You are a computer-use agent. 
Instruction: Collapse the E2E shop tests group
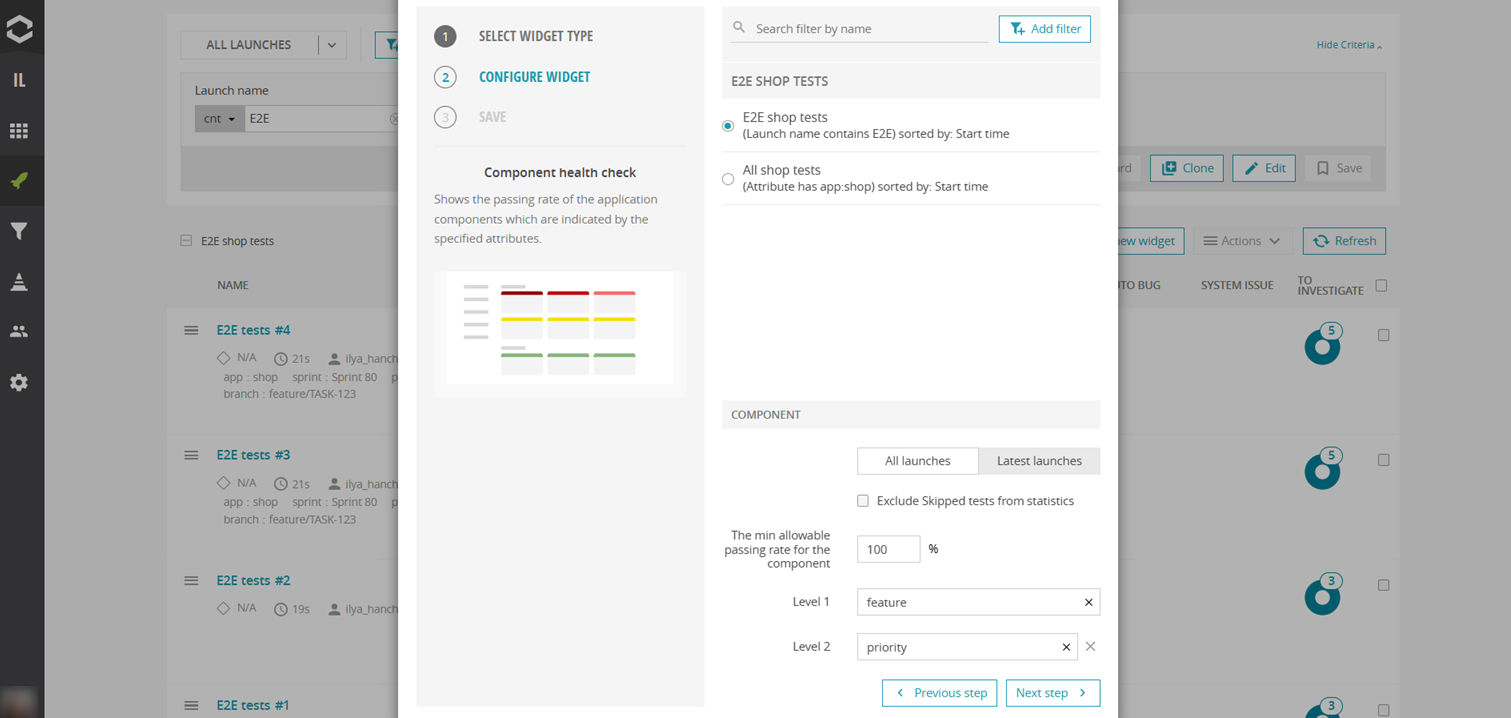(186, 240)
